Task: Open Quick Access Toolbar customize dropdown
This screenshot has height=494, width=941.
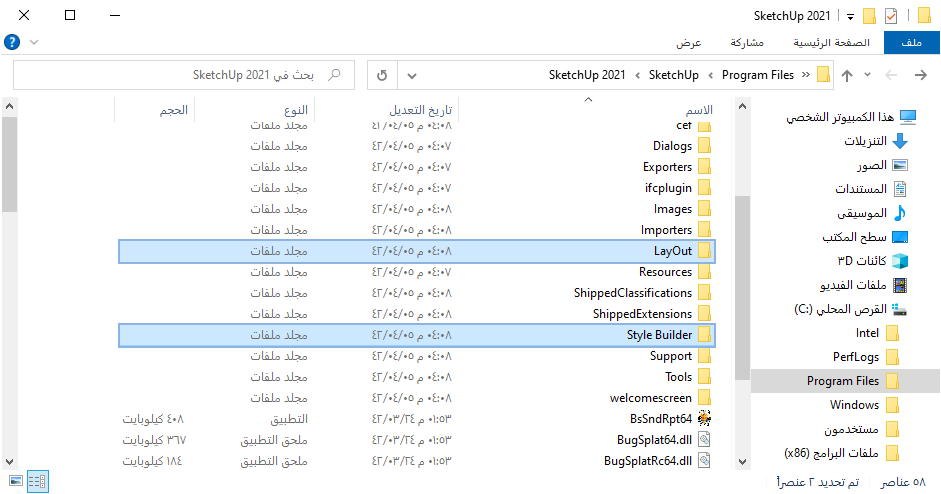Action: 850,16
